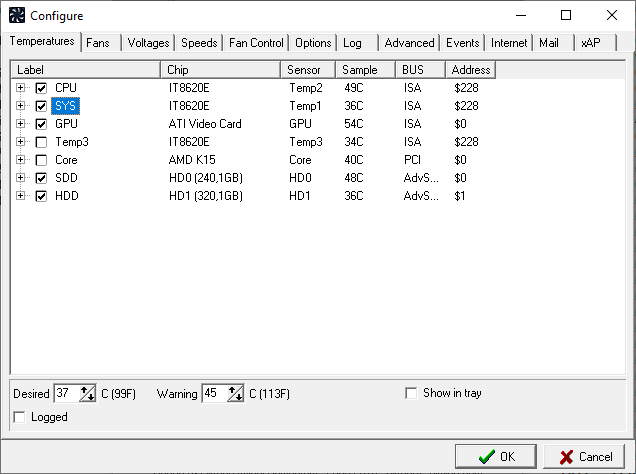Image resolution: width=636 pixels, height=474 pixels.
Task: Open the Internet tab
Action: click(509, 43)
